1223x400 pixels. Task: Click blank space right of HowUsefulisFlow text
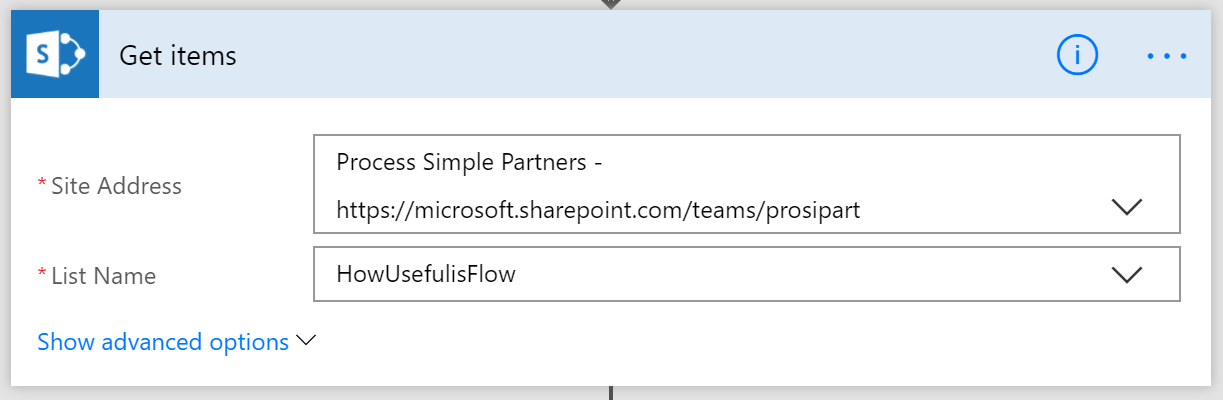click(800, 274)
